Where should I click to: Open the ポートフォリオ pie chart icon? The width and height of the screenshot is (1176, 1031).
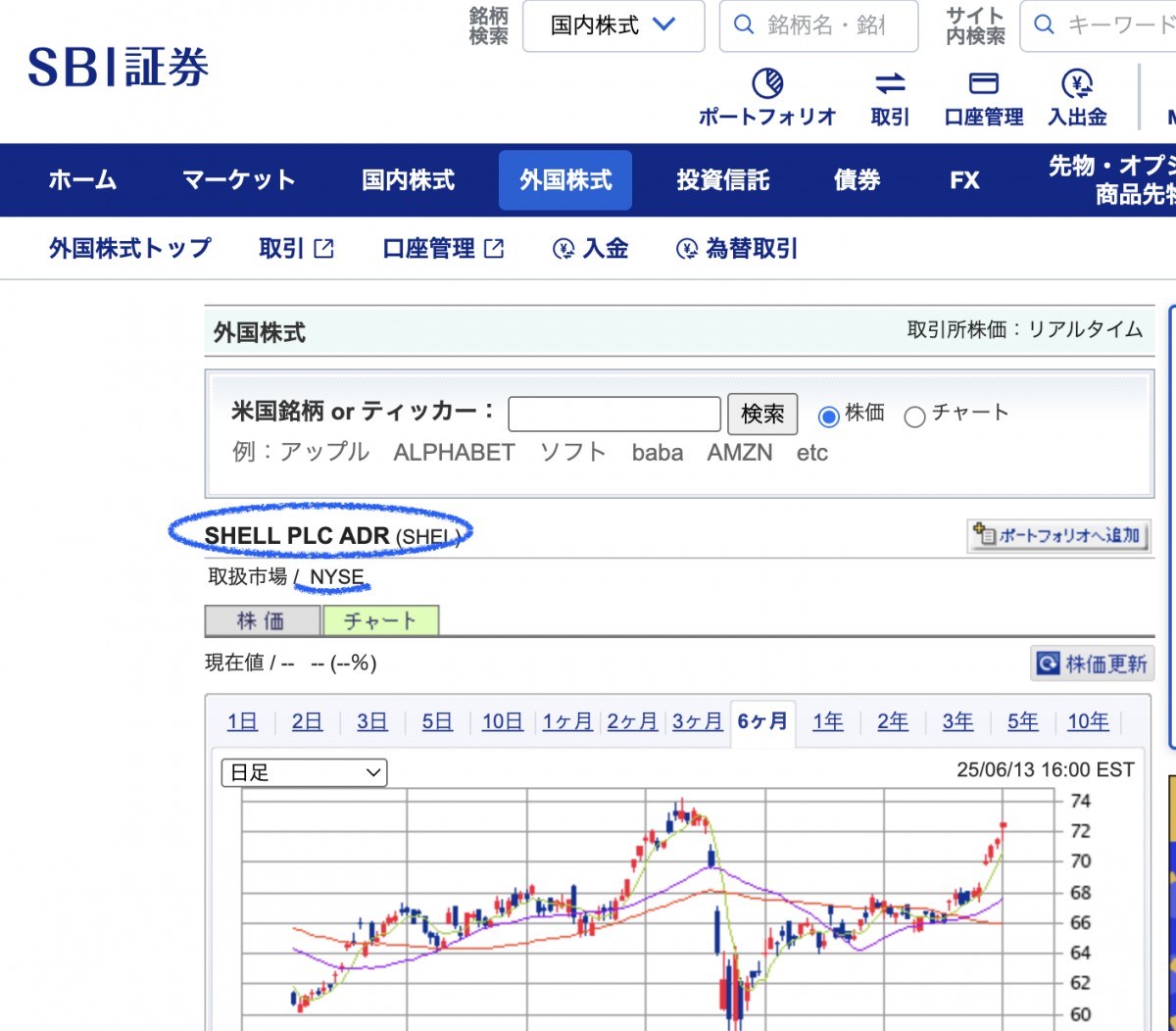click(767, 82)
